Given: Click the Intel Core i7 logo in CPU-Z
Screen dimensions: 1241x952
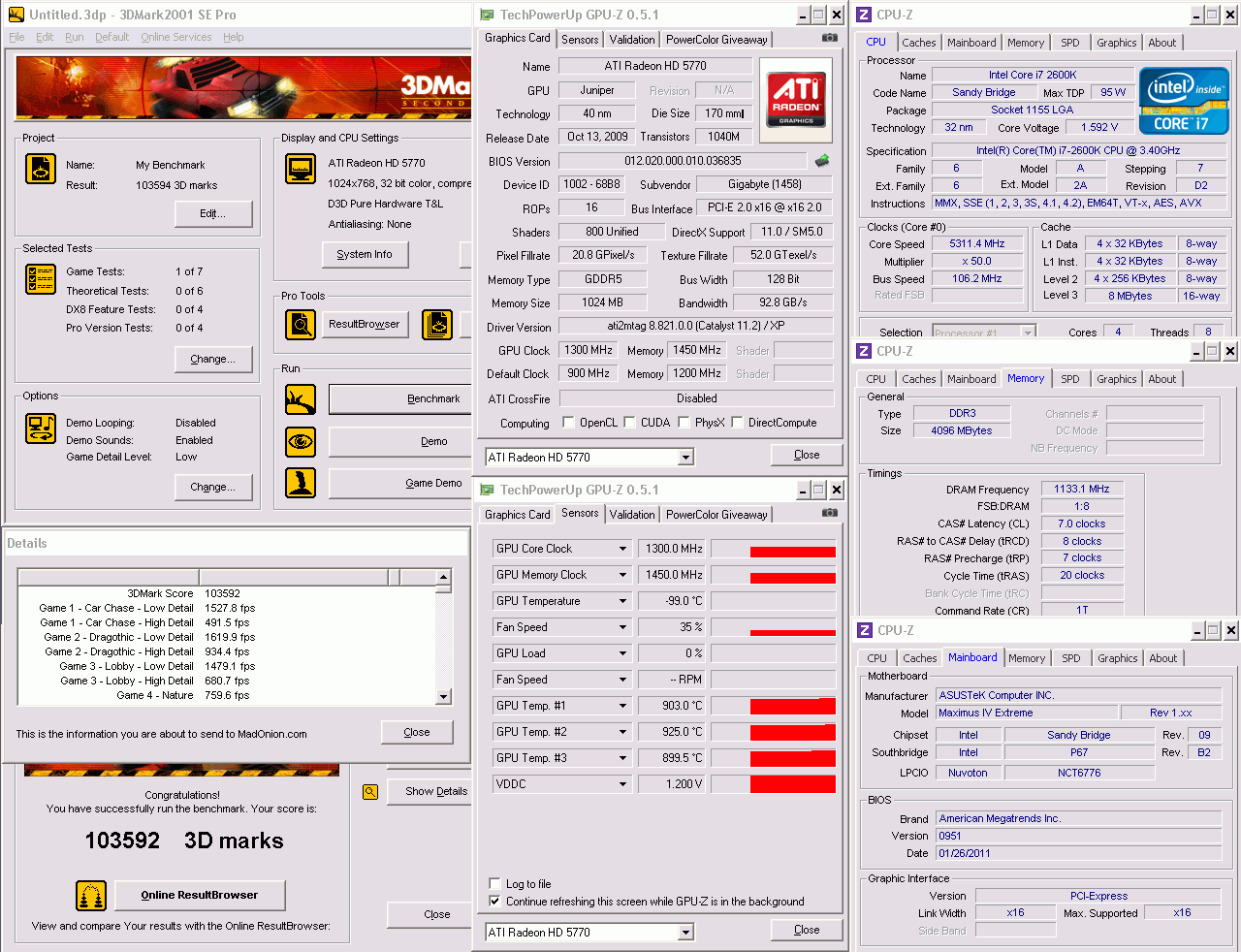Looking at the screenshot, I should pyautogui.click(x=1184, y=100).
